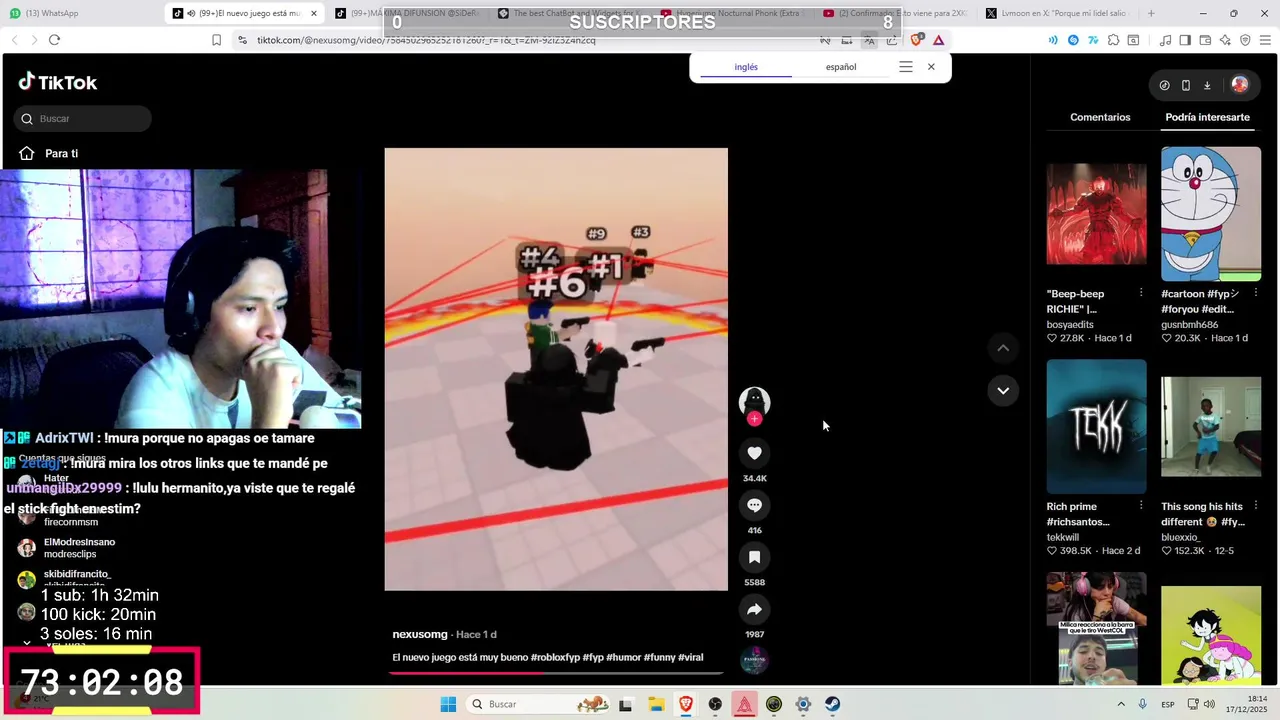Image resolution: width=1280 pixels, height=720 pixels.
Task: Switch to the Podría interesarte tab
Action: [x=1207, y=117]
